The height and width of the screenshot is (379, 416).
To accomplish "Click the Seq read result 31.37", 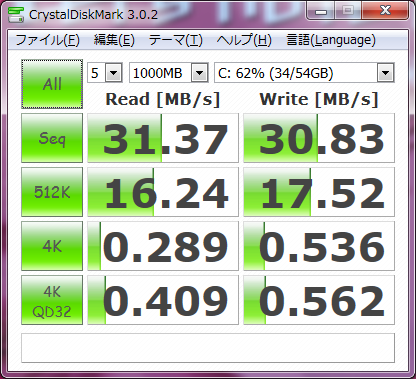I will coord(163,138).
